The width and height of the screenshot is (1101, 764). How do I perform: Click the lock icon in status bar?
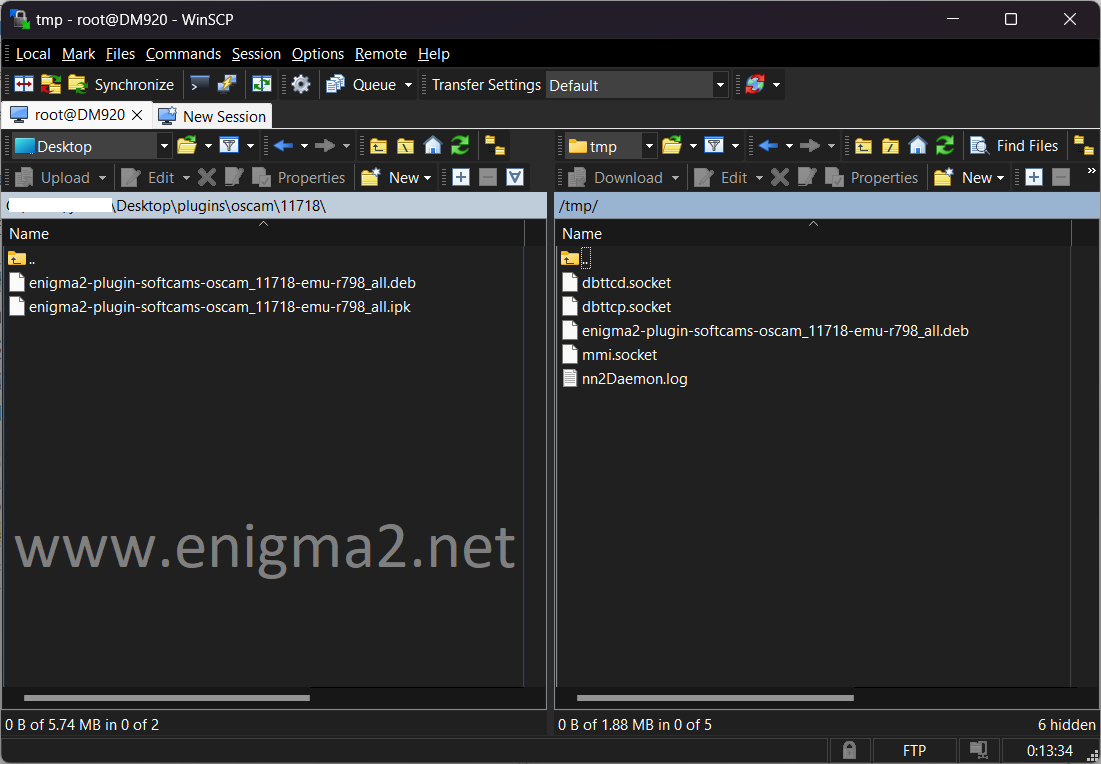[849, 751]
